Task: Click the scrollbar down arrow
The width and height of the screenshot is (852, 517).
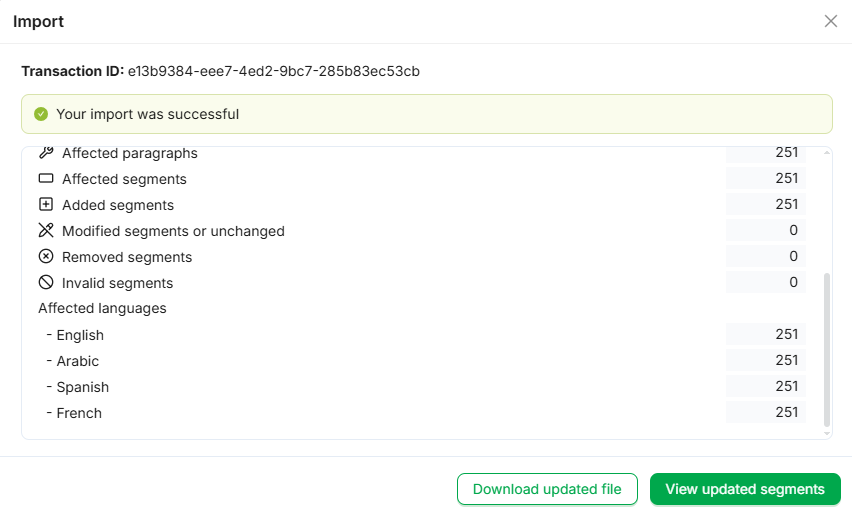Action: click(x=826, y=433)
